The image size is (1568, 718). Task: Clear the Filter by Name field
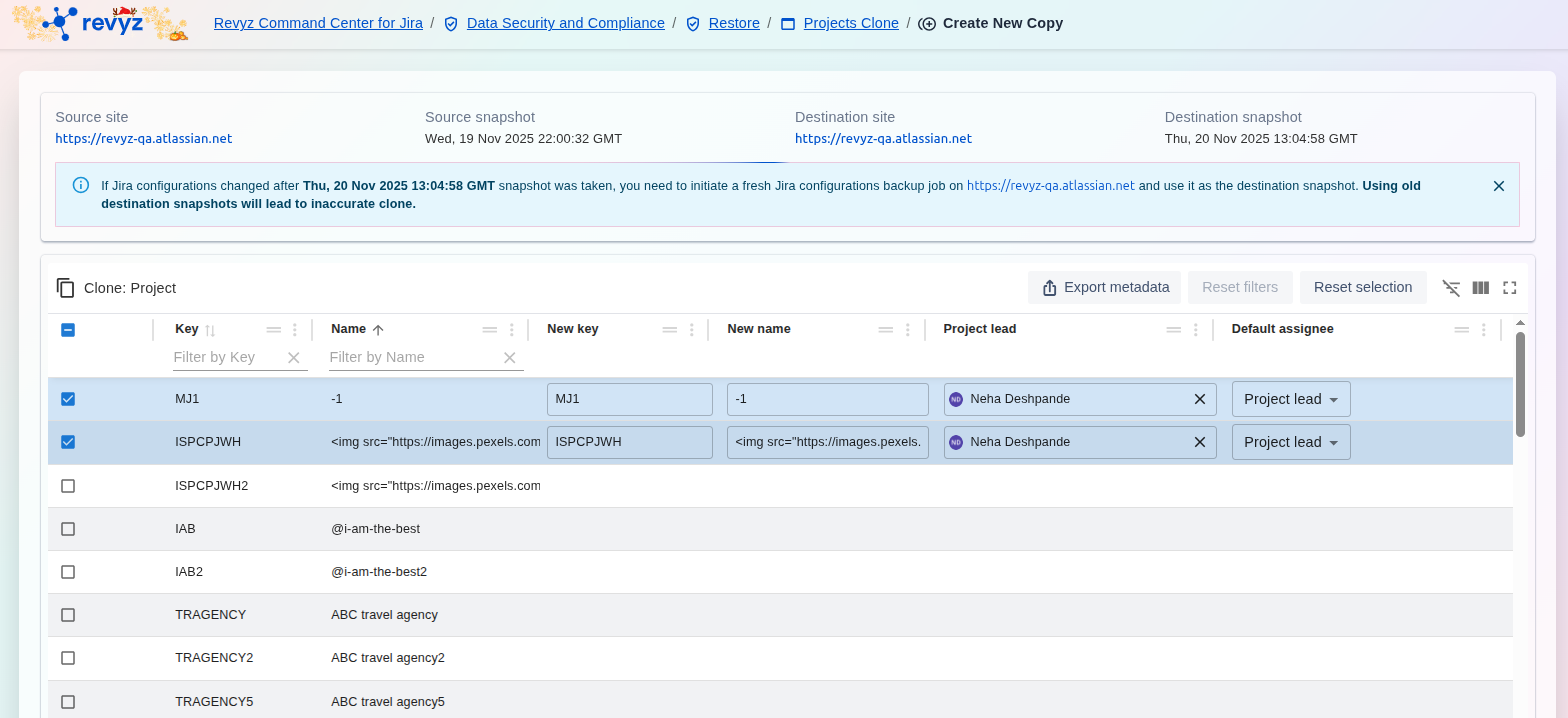click(x=510, y=358)
